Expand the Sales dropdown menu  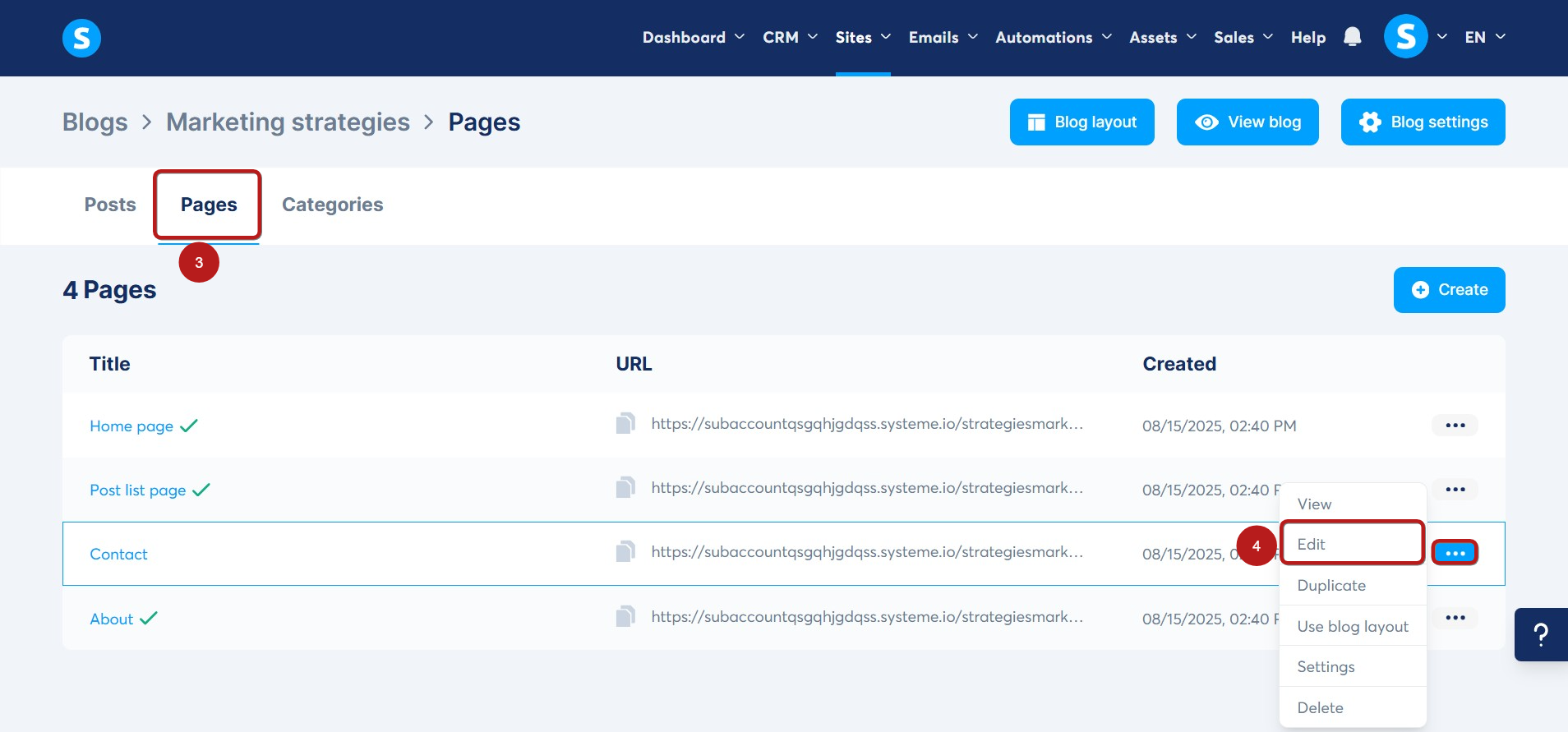point(1243,37)
